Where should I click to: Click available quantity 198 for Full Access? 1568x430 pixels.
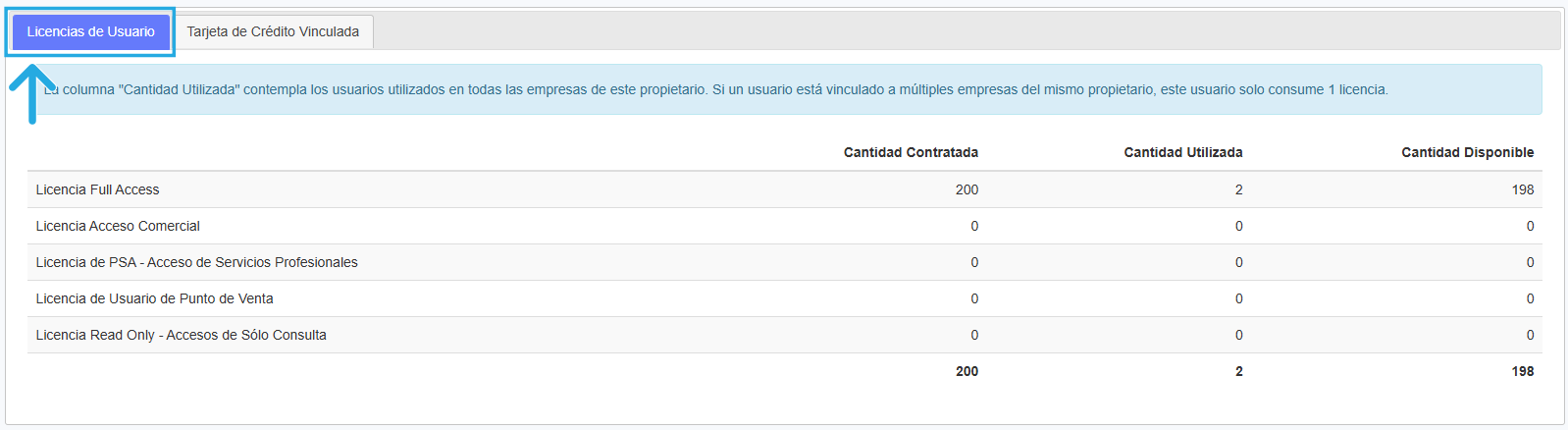[1522, 189]
